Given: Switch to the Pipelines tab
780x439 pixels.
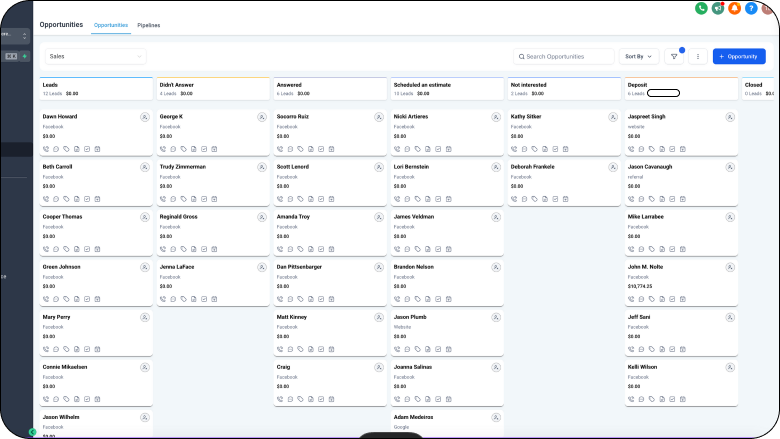Looking at the screenshot, I should [148, 25].
